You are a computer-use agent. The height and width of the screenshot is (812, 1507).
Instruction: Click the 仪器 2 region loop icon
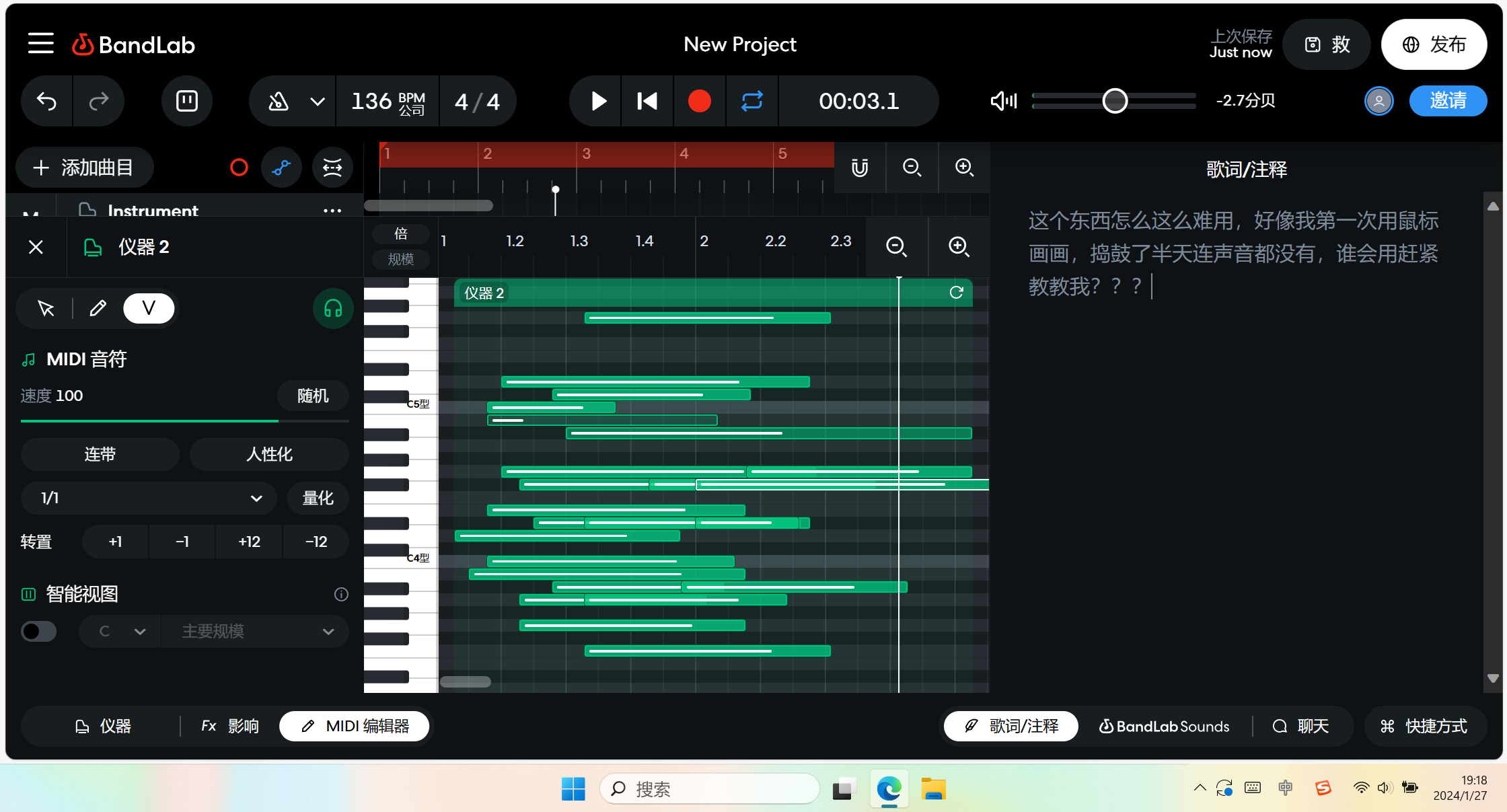click(956, 293)
